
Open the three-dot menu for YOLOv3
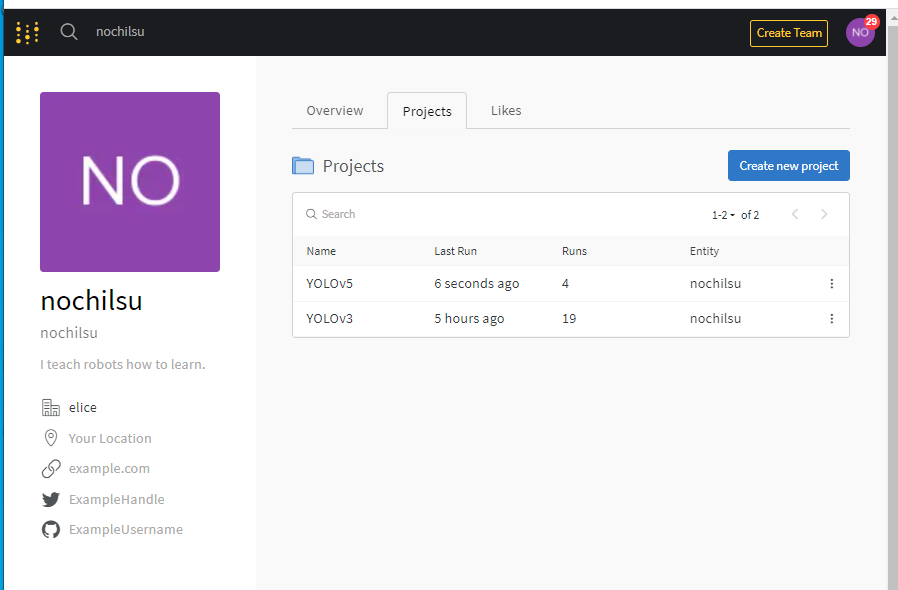832,318
